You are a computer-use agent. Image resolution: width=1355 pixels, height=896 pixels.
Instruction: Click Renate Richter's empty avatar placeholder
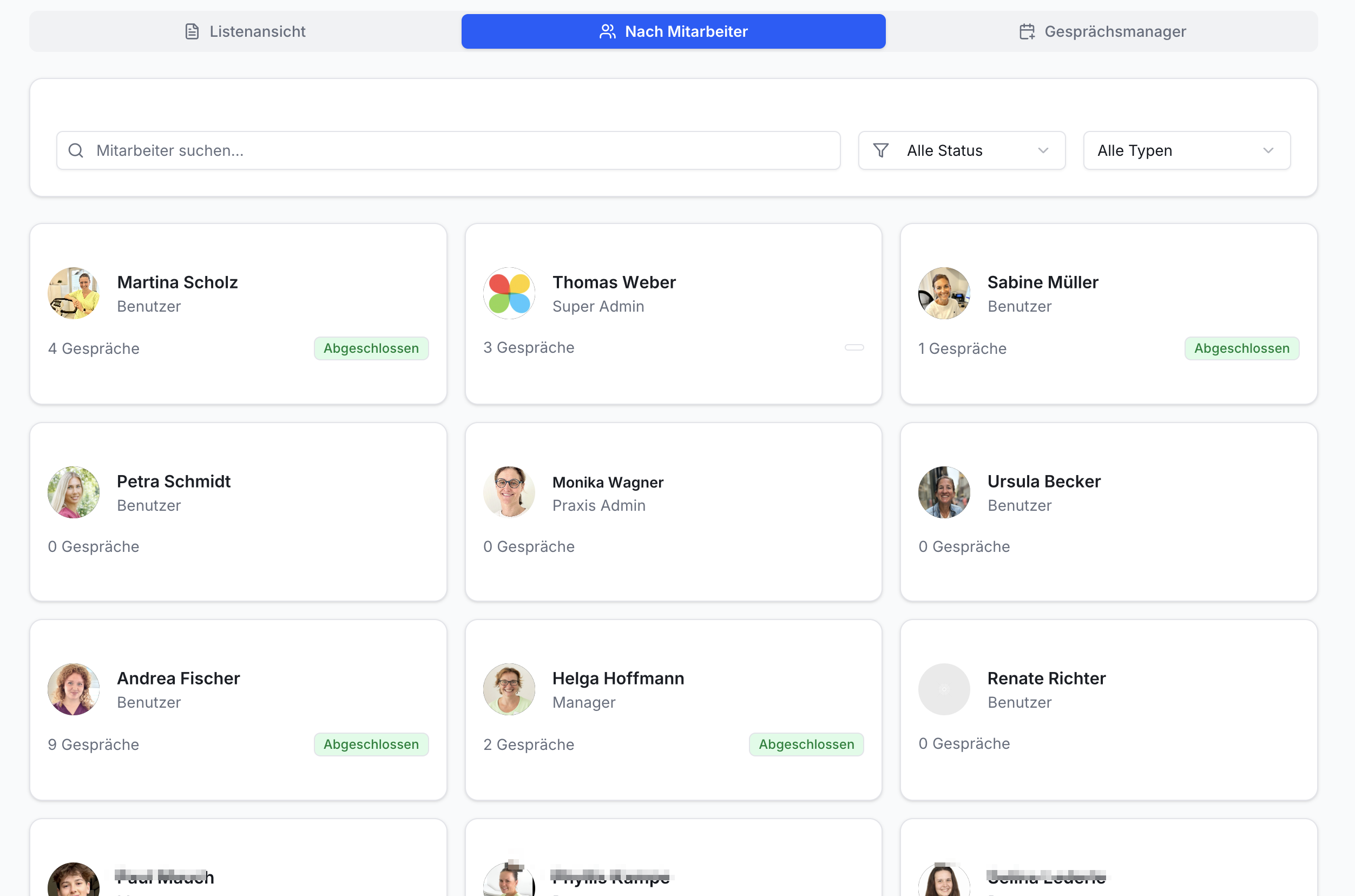click(944, 689)
